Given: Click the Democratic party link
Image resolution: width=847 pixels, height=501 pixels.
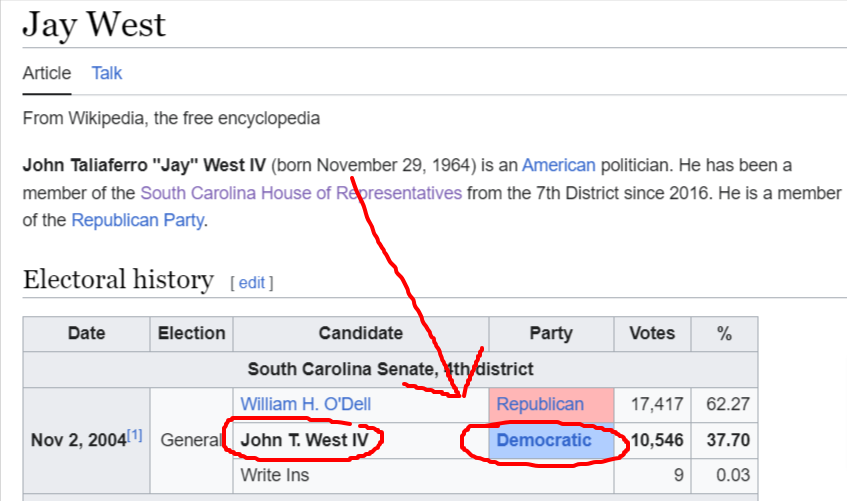Looking at the screenshot, I should [544, 440].
